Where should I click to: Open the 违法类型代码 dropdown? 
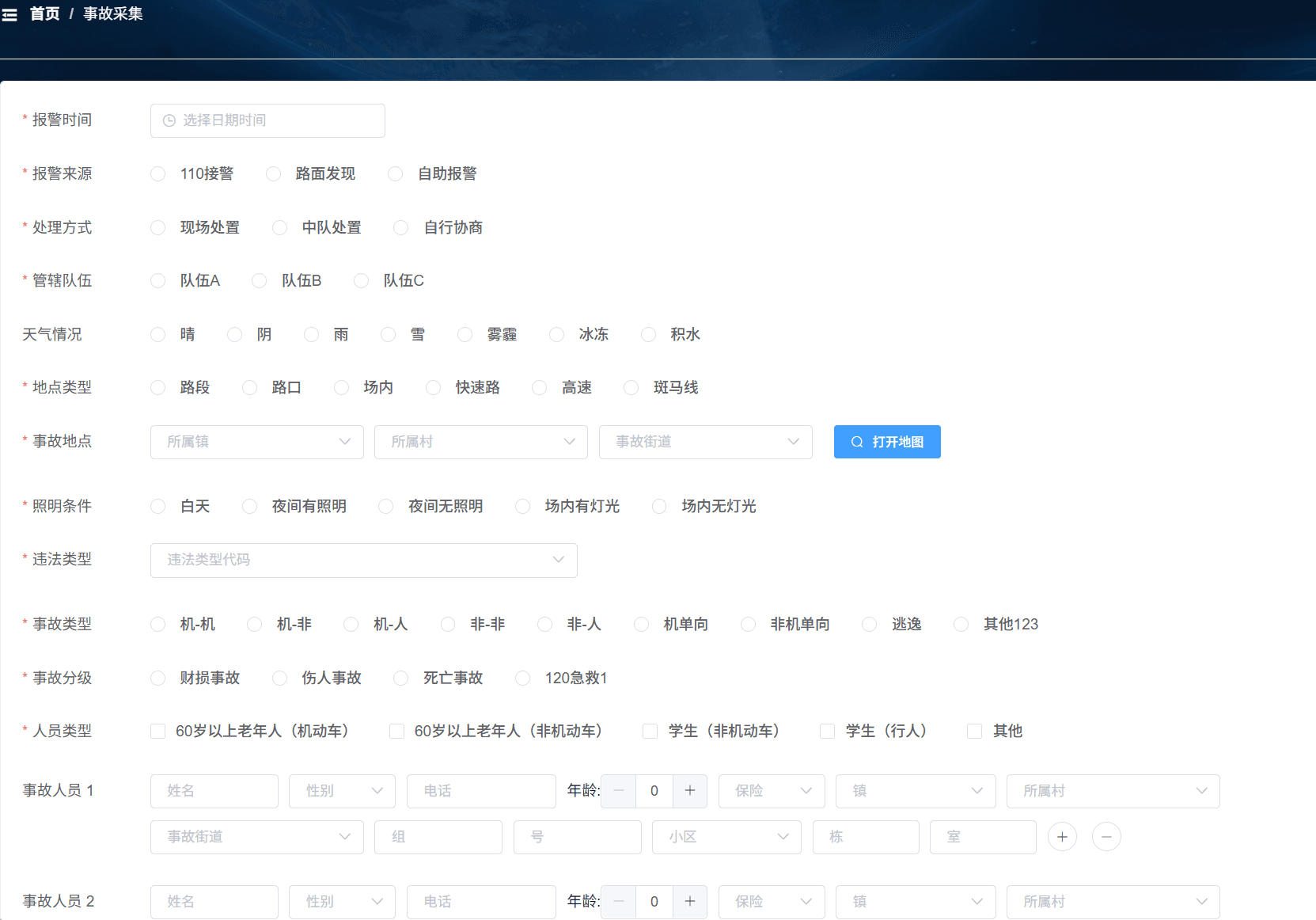[363, 560]
